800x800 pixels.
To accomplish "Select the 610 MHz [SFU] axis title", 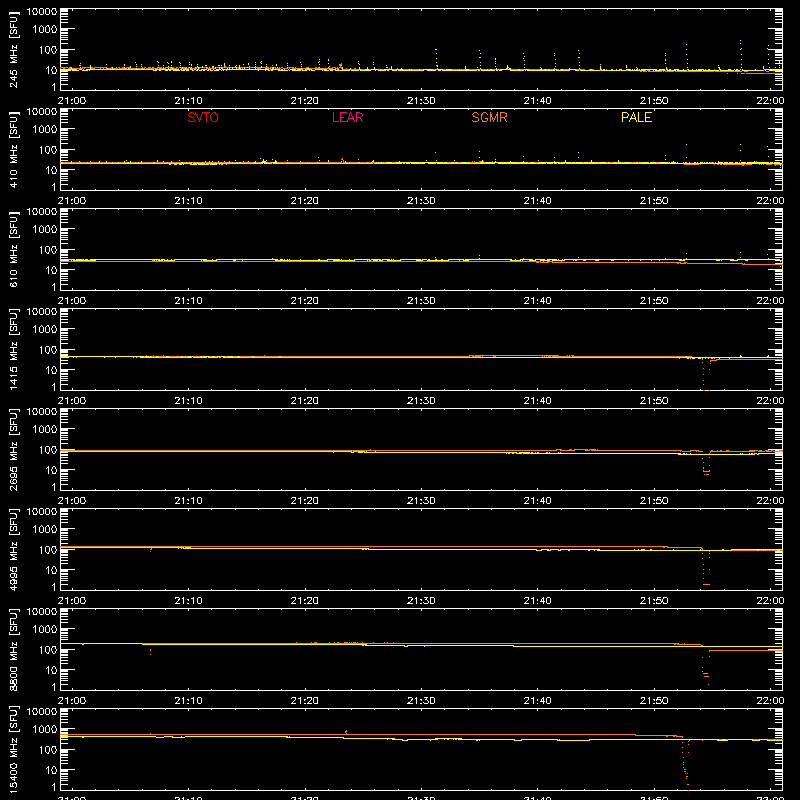I will (13, 249).
